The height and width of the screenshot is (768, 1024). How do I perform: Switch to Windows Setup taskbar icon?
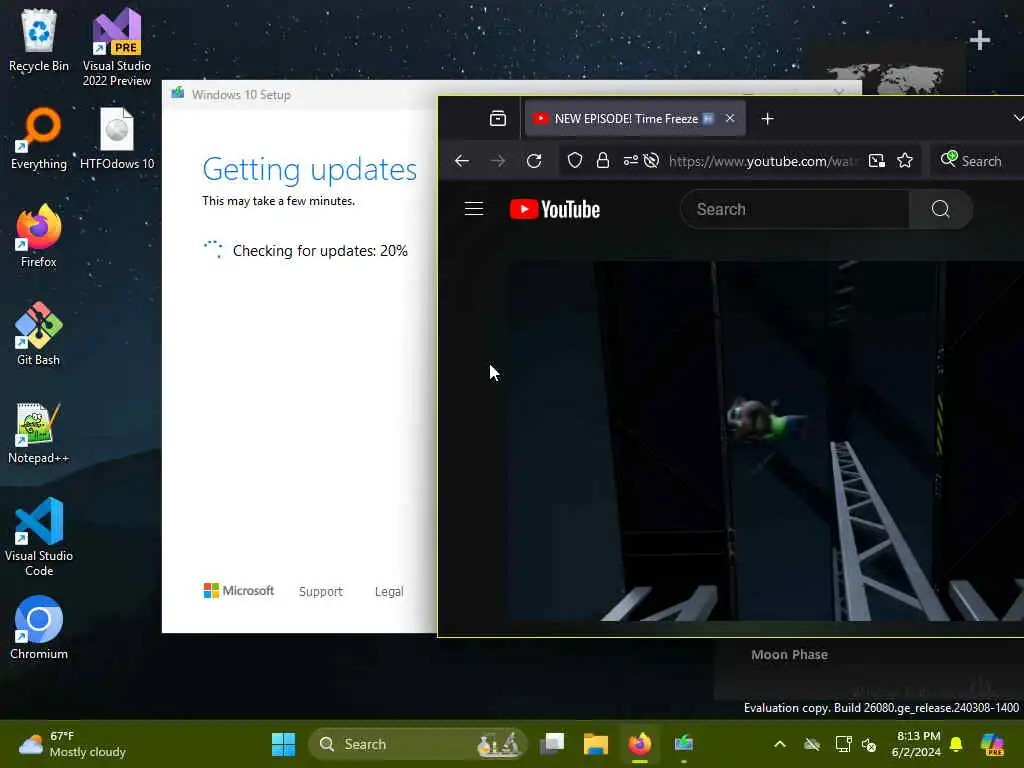684,744
